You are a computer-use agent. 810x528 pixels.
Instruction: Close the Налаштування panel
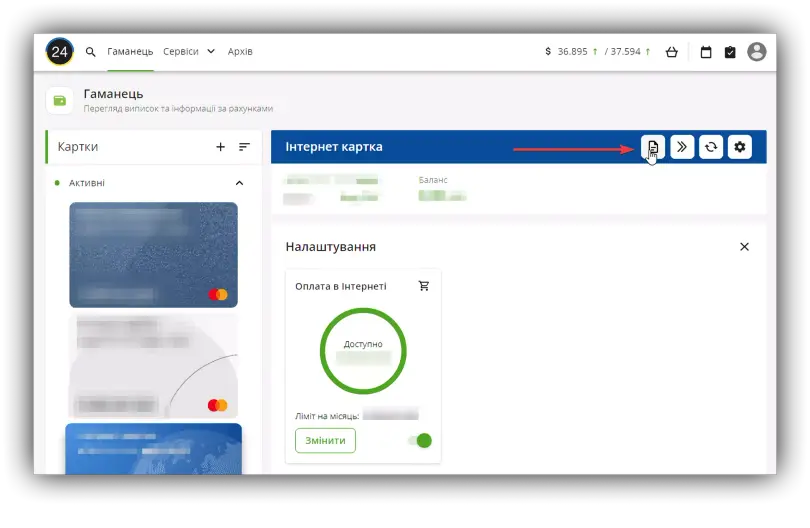coord(744,246)
